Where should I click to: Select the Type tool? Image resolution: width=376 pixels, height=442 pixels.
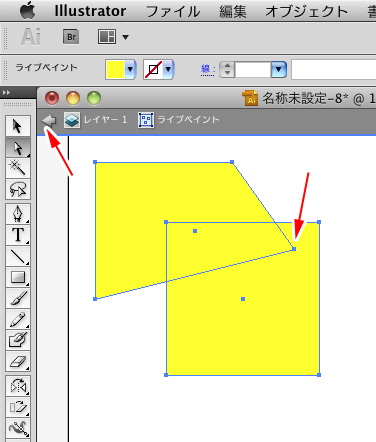[18, 235]
